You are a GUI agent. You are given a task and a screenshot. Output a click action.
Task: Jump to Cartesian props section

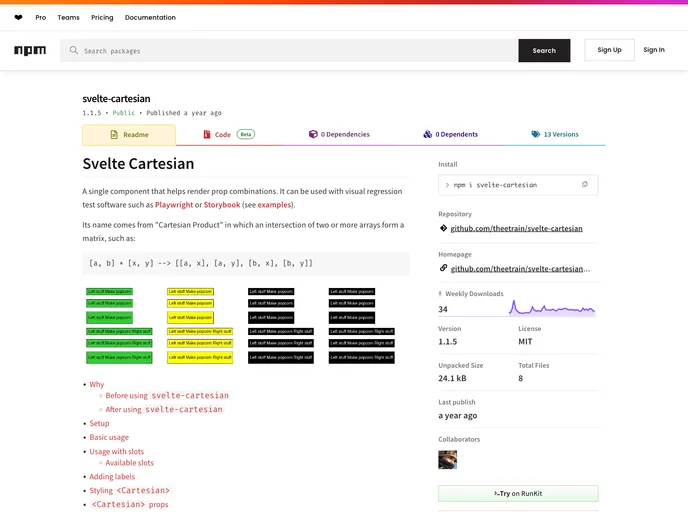click(x=129, y=505)
